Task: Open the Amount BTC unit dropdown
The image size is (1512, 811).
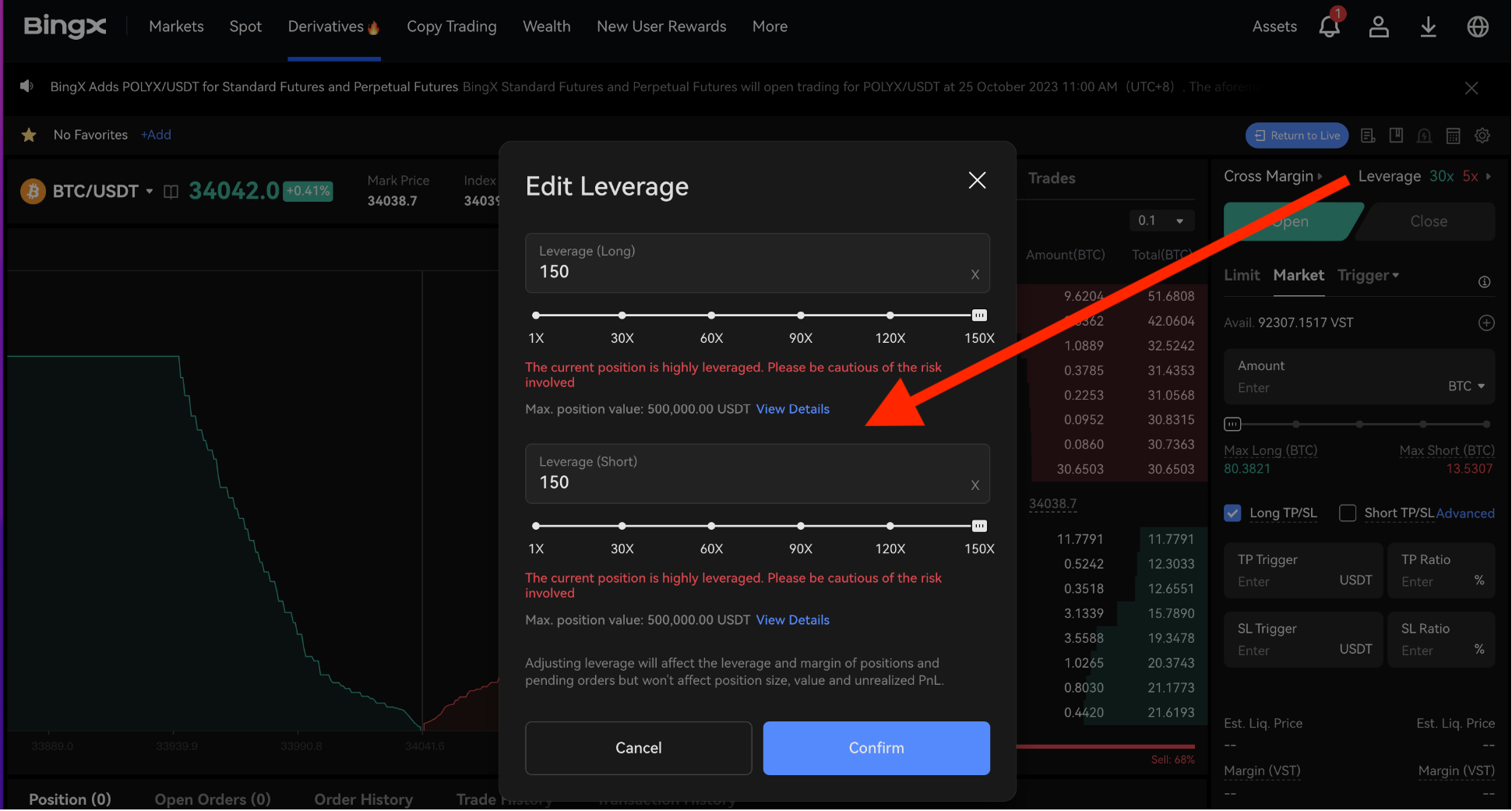Action: (1466, 386)
